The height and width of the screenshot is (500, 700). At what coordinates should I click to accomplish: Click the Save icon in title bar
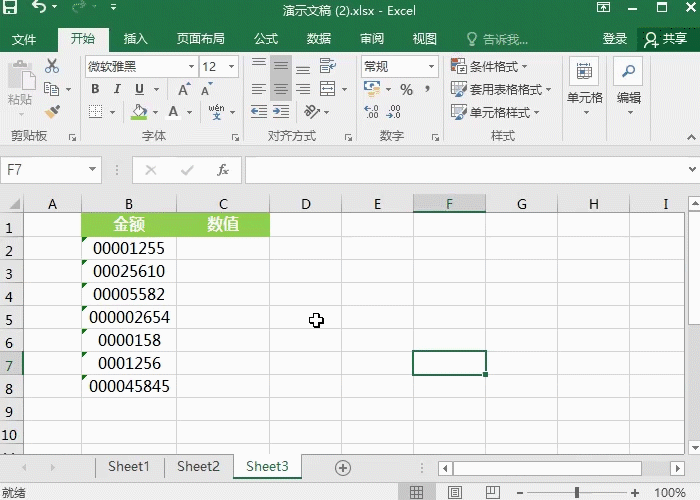(x=13, y=10)
